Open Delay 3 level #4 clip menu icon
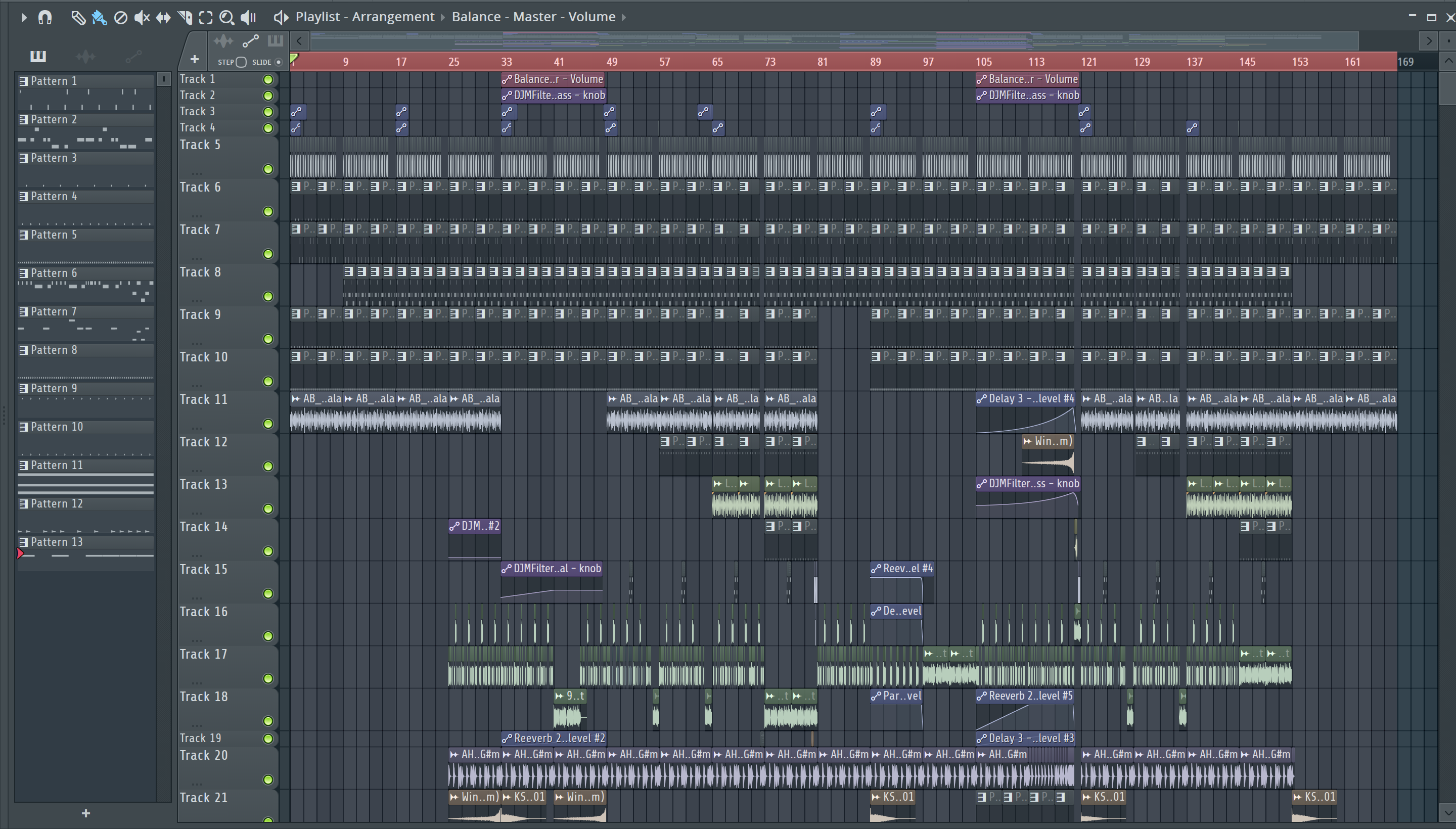 (982, 399)
